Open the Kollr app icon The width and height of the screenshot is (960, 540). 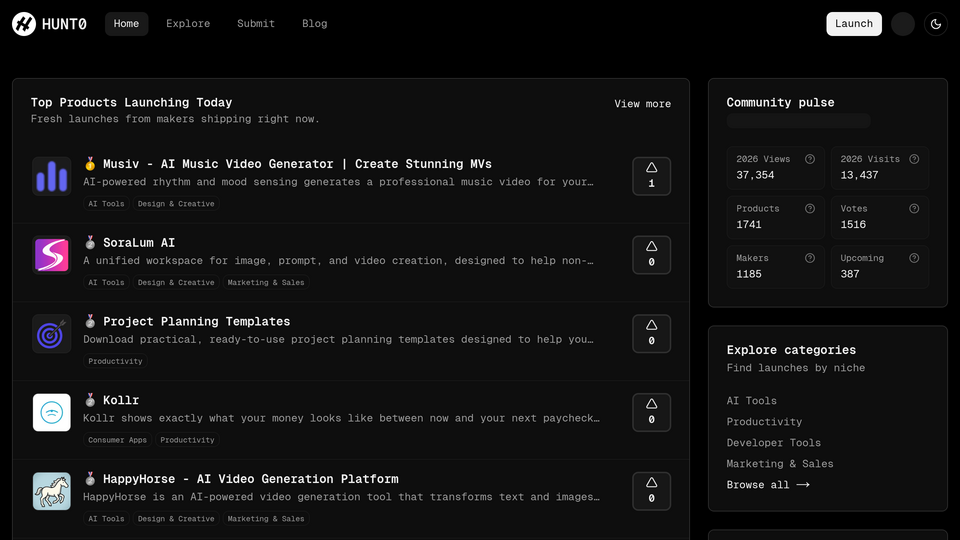pyautogui.click(x=51, y=412)
